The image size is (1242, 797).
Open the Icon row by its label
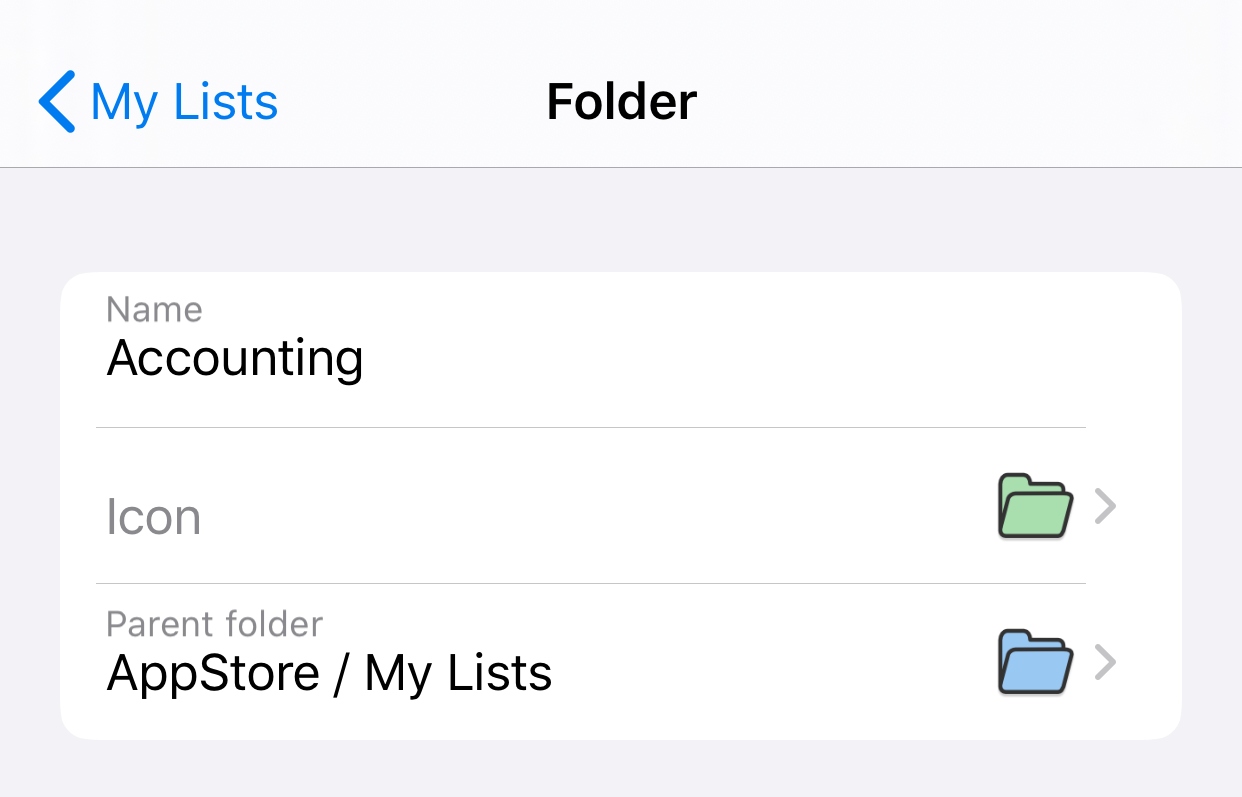click(154, 517)
